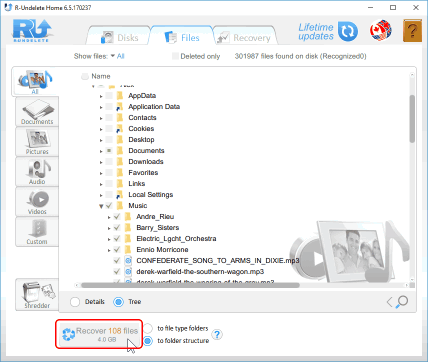Click the R-Undelete logo
Viewport: 428px width, 362px height.
tap(32, 31)
